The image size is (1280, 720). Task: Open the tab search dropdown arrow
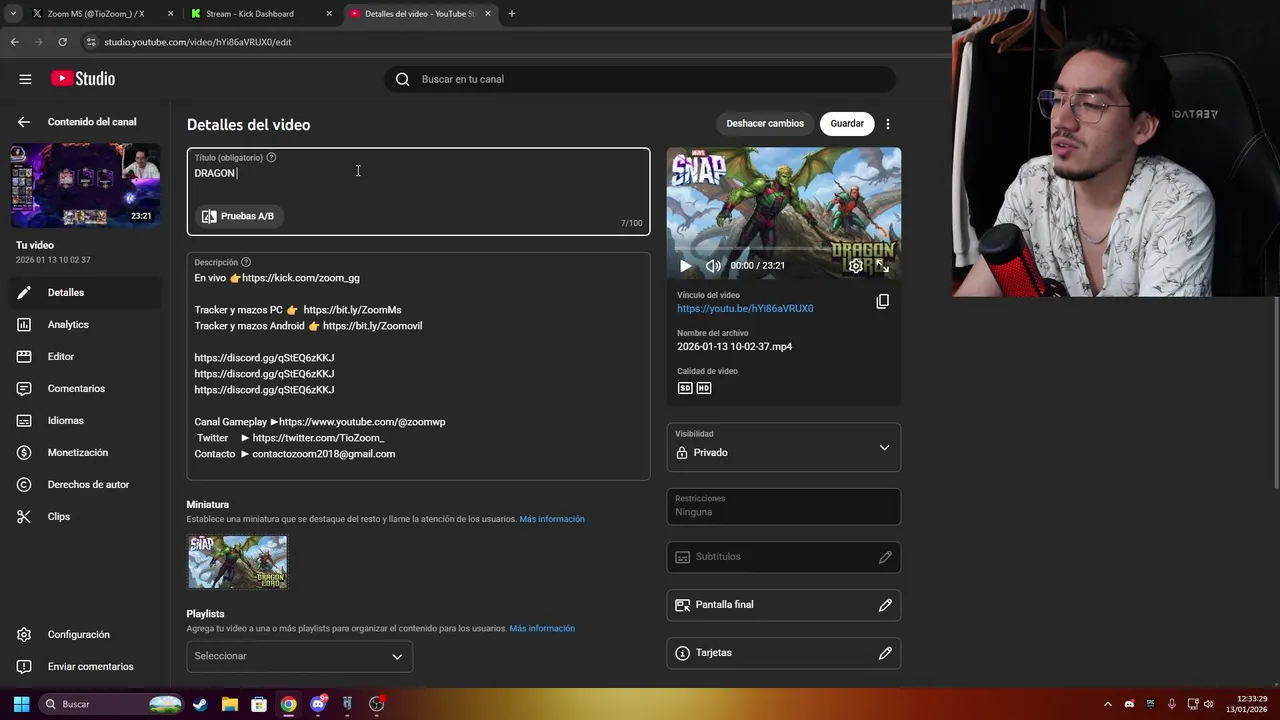click(13, 14)
